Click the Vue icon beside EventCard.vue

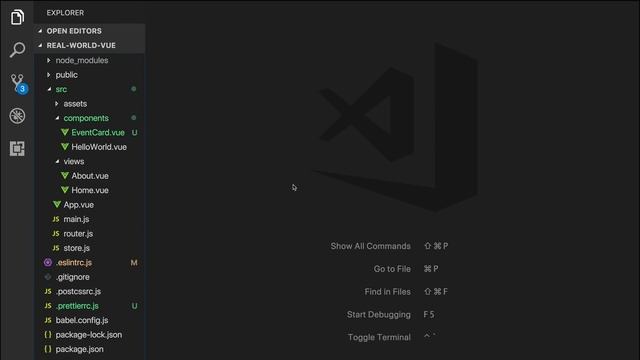pos(64,132)
